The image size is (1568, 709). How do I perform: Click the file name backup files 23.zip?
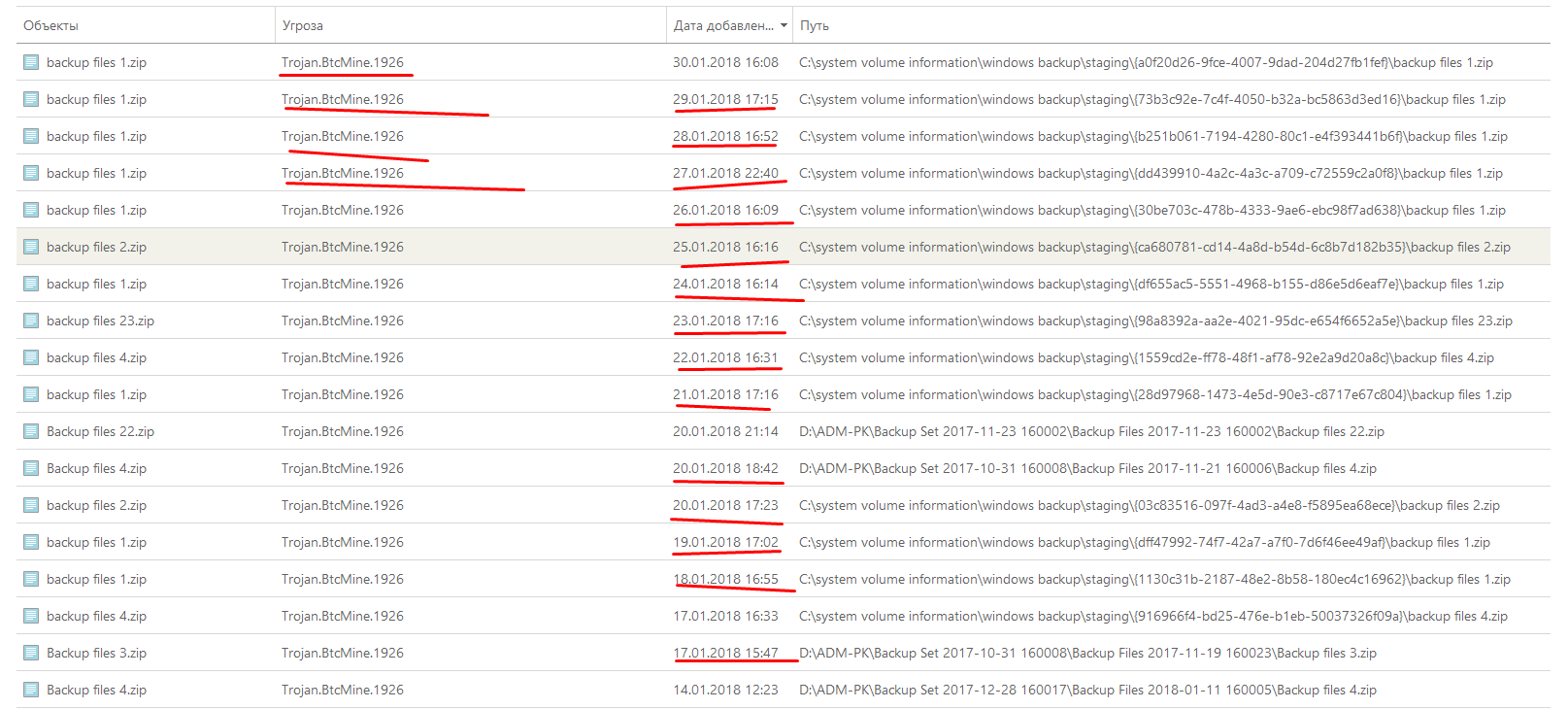[x=100, y=321]
